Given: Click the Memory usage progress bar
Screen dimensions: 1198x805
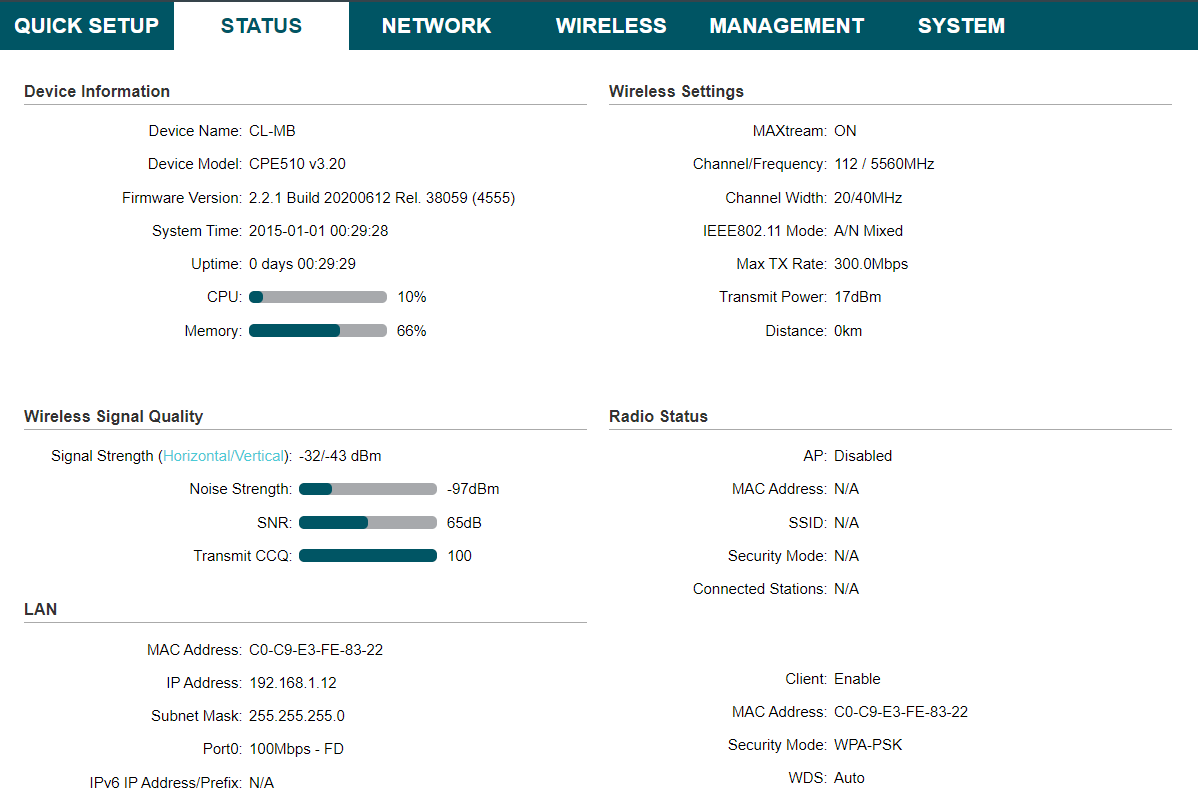Looking at the screenshot, I should coord(317,331).
